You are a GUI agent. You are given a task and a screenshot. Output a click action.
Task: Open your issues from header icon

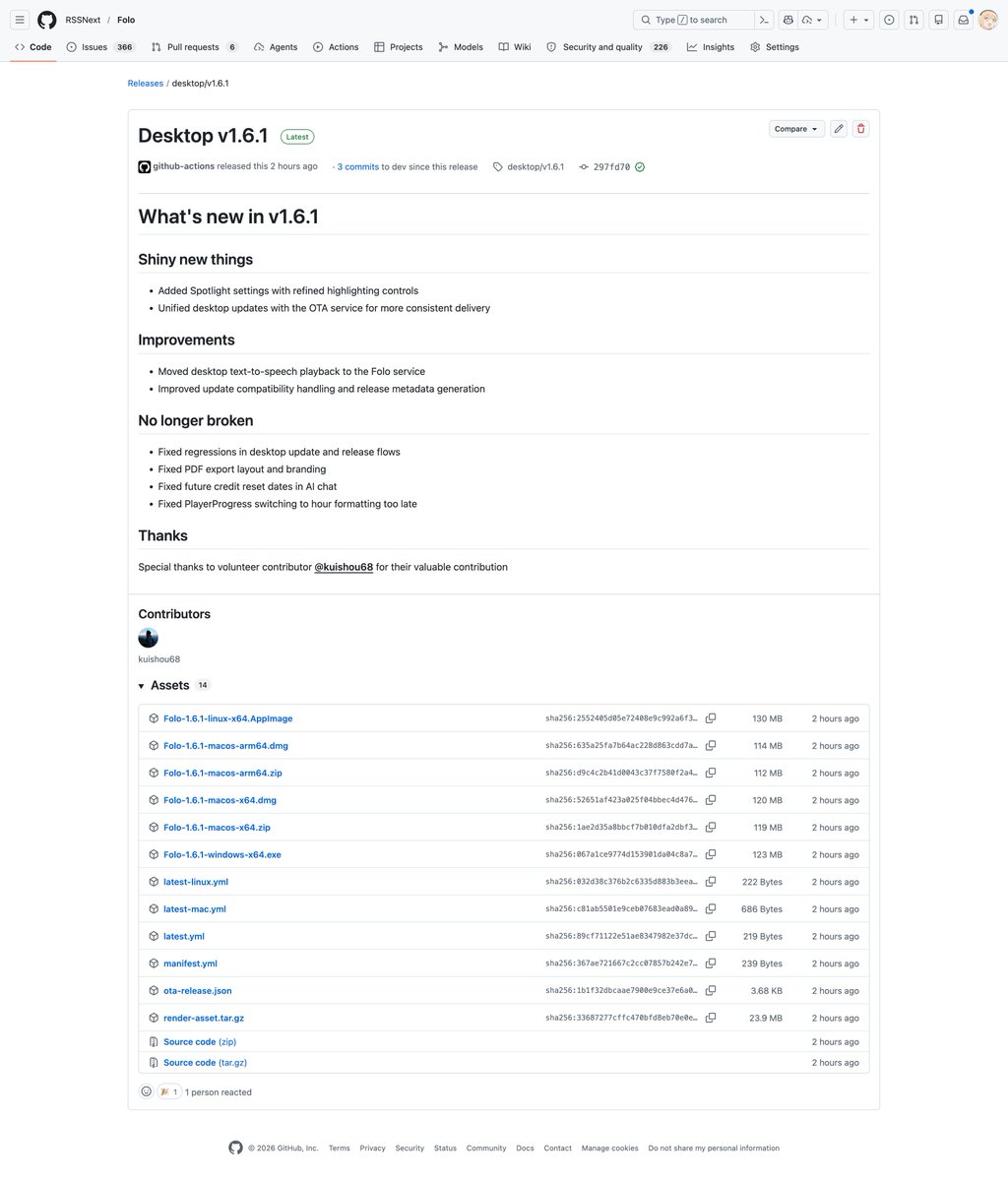(x=889, y=20)
